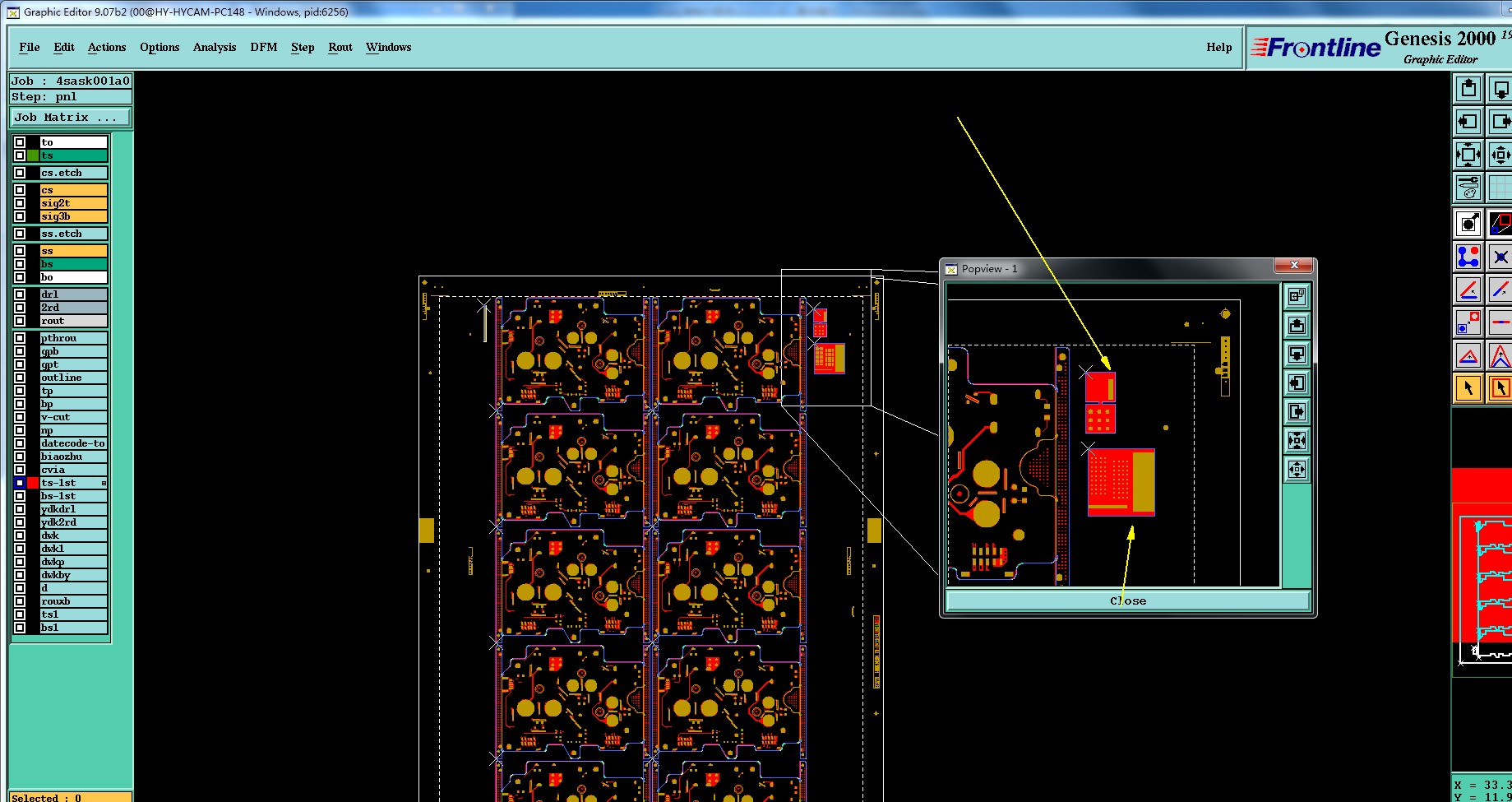
Task: Open the Help menu
Action: tap(1219, 47)
